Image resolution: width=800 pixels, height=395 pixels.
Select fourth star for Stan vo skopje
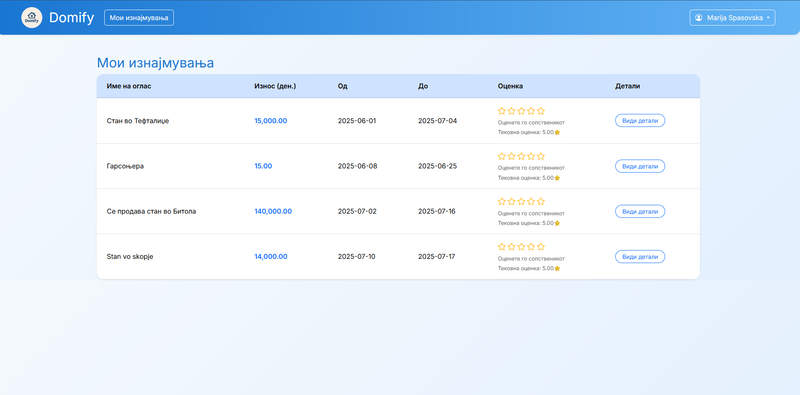[531, 246]
